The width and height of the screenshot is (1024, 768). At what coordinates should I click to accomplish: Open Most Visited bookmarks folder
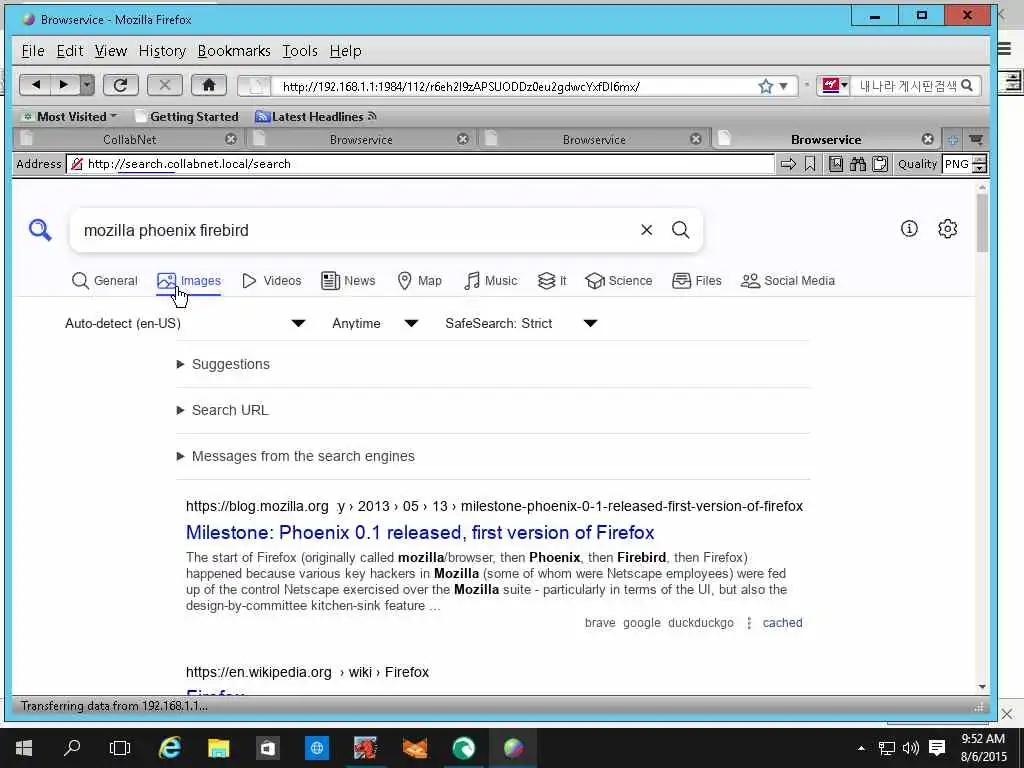tap(70, 116)
